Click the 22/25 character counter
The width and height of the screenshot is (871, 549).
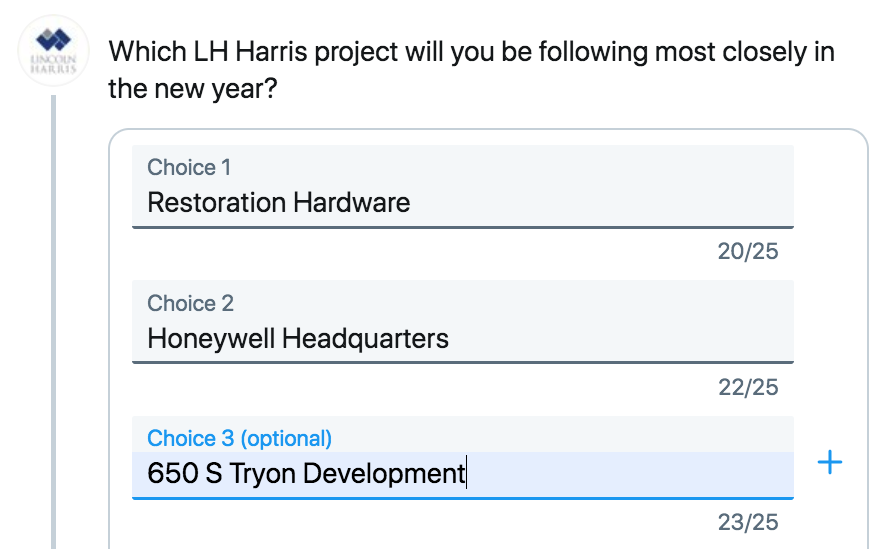tap(747, 387)
